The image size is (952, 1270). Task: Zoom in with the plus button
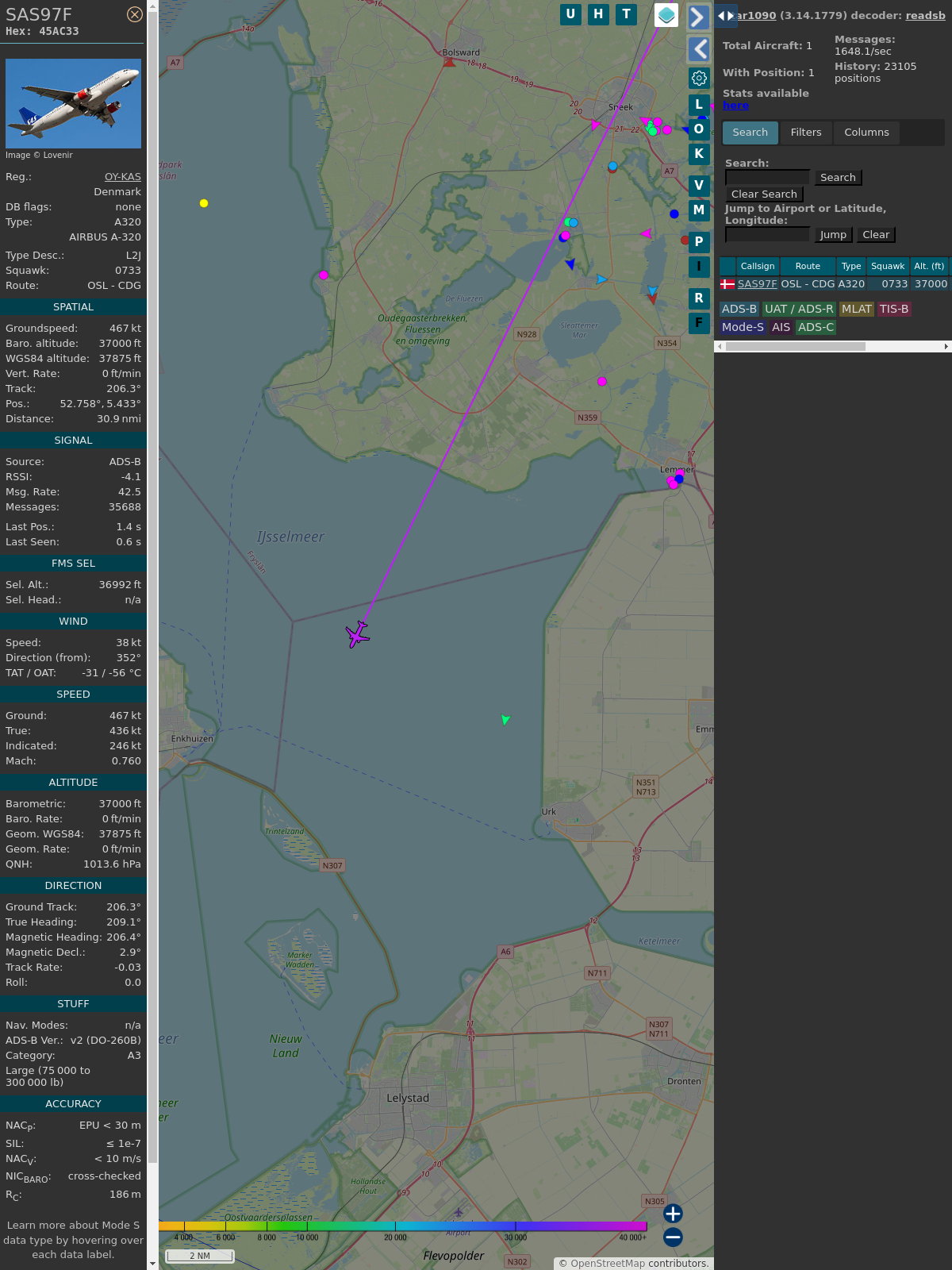click(673, 1214)
